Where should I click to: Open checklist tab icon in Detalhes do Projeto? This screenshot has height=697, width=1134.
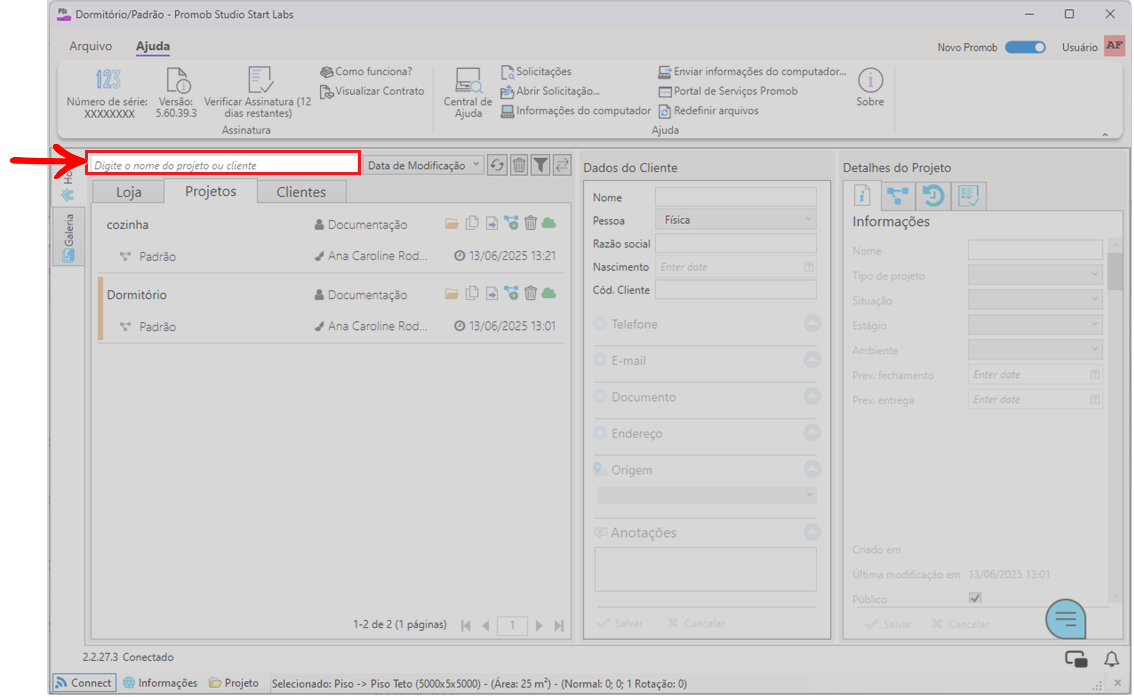[x=968, y=196]
